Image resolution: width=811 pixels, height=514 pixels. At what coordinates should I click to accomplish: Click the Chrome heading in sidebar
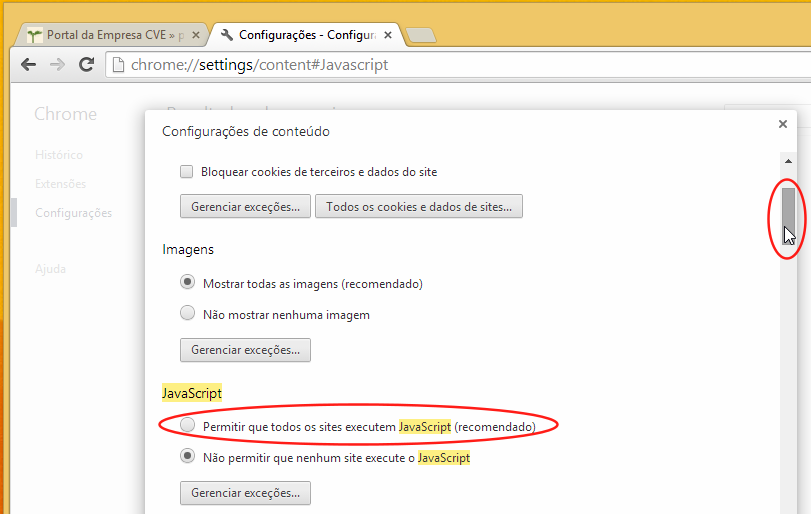[65, 114]
